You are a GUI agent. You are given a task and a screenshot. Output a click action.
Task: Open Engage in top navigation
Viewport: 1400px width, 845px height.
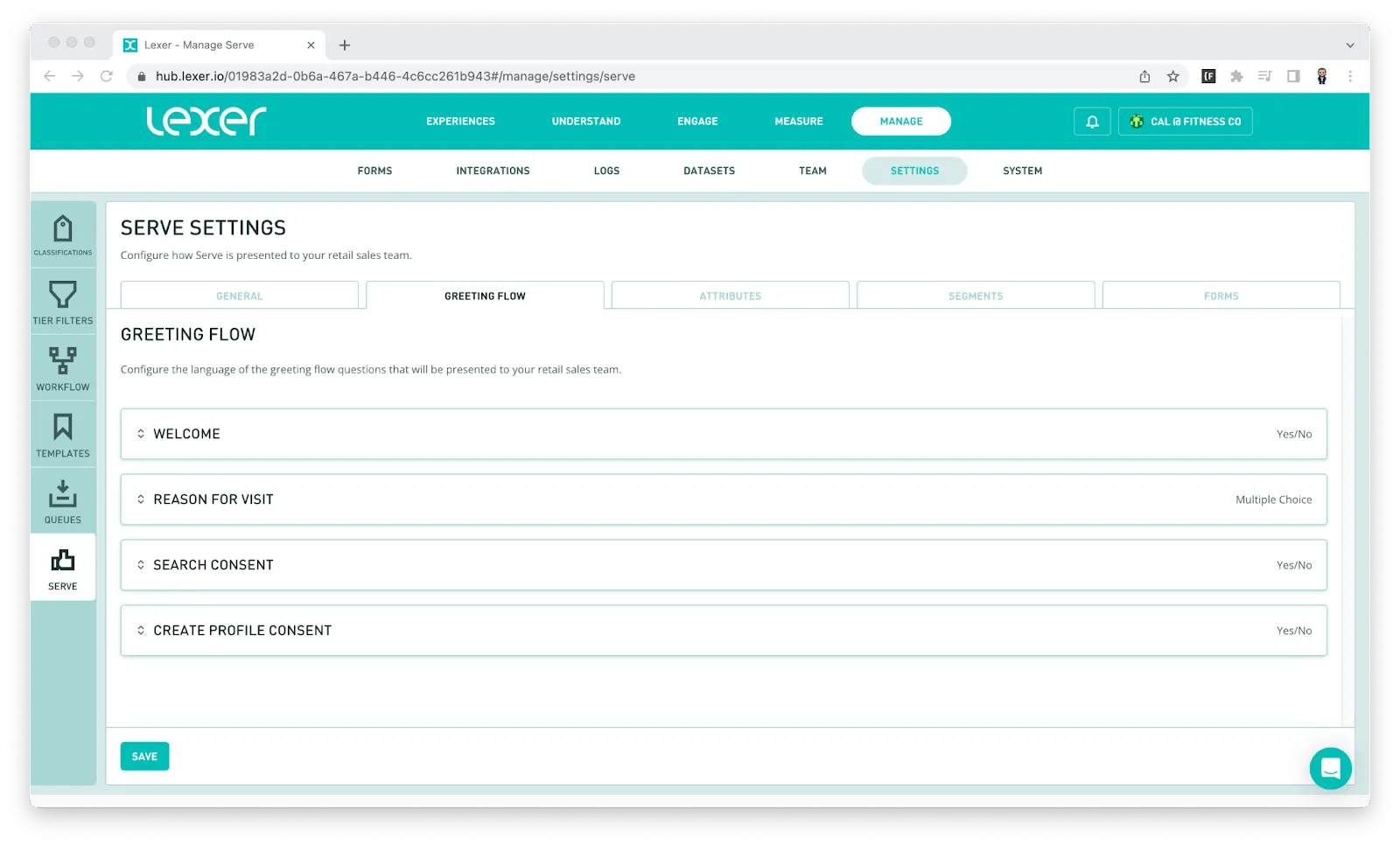pos(697,122)
